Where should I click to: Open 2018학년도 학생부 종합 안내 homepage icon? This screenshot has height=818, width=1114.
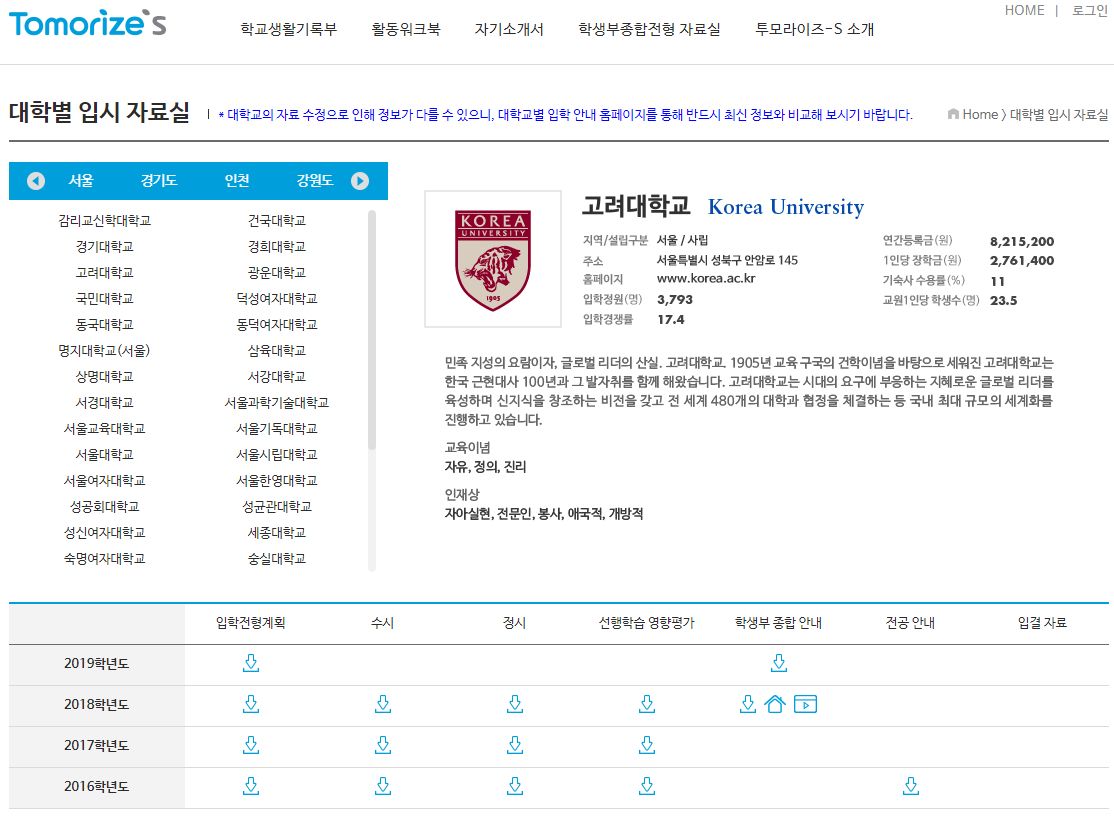(x=775, y=704)
